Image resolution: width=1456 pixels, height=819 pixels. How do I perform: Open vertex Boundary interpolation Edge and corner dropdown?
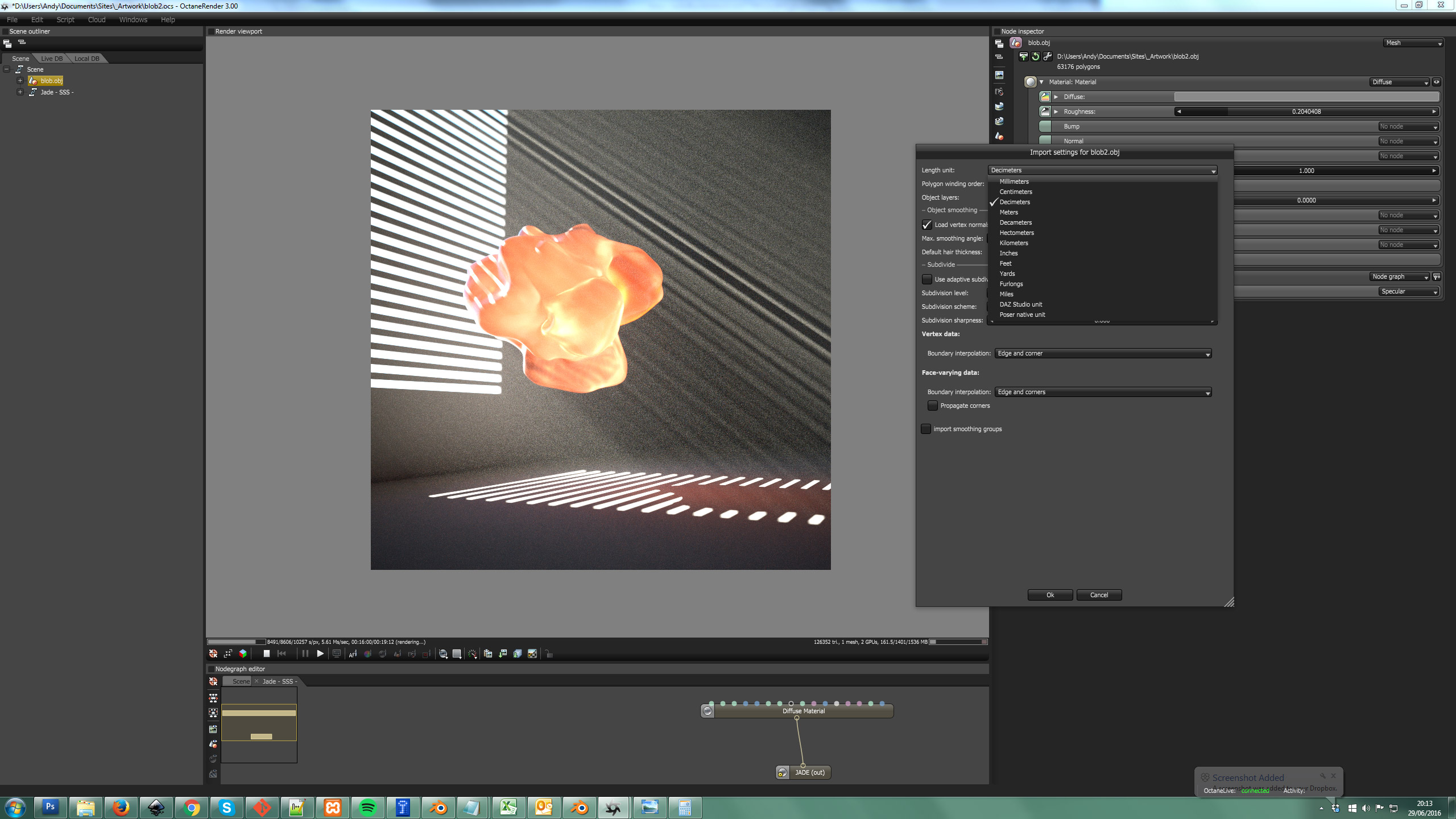click(1103, 353)
